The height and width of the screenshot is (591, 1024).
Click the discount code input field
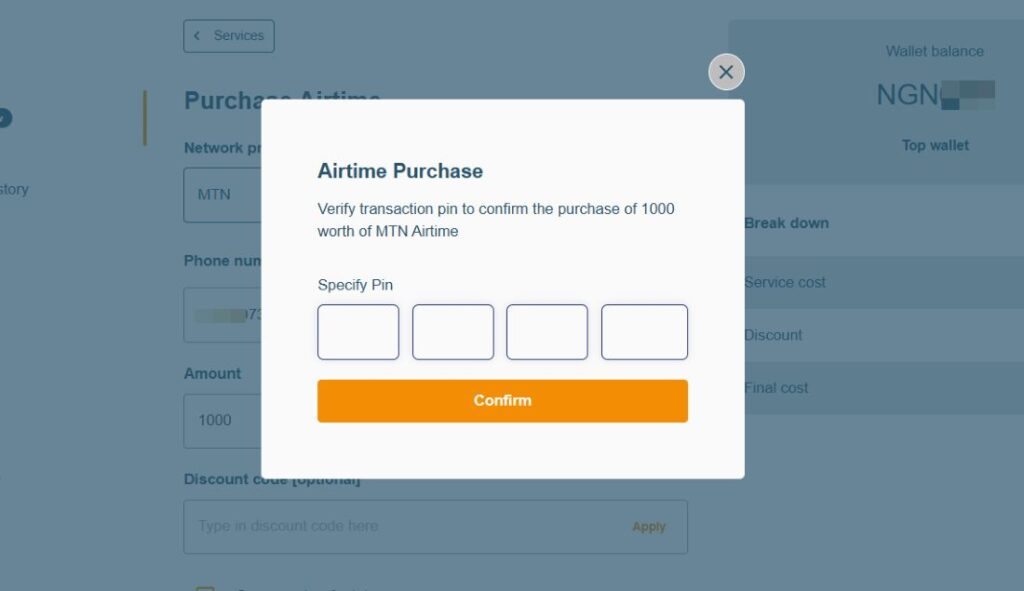coord(380,526)
